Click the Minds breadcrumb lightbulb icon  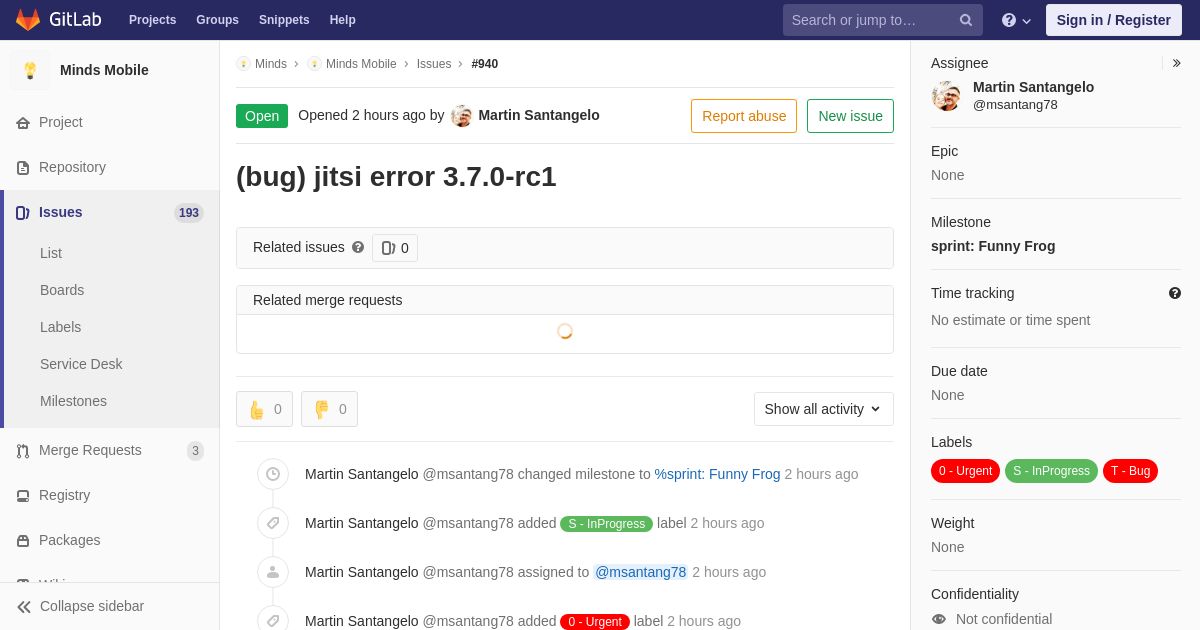click(243, 64)
